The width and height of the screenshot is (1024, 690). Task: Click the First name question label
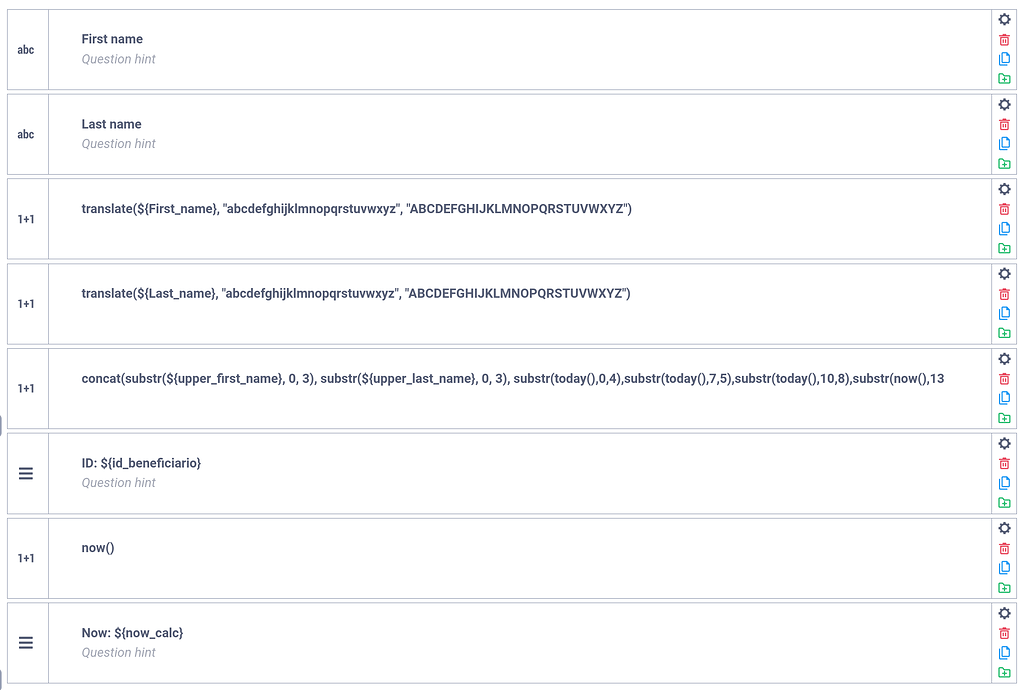coord(112,38)
